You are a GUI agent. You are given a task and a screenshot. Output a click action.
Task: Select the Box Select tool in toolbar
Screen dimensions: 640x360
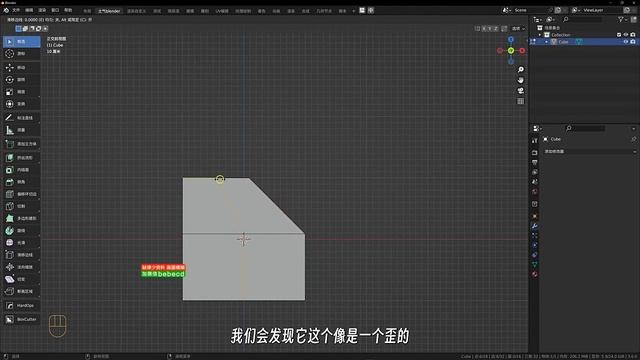tap(22, 42)
